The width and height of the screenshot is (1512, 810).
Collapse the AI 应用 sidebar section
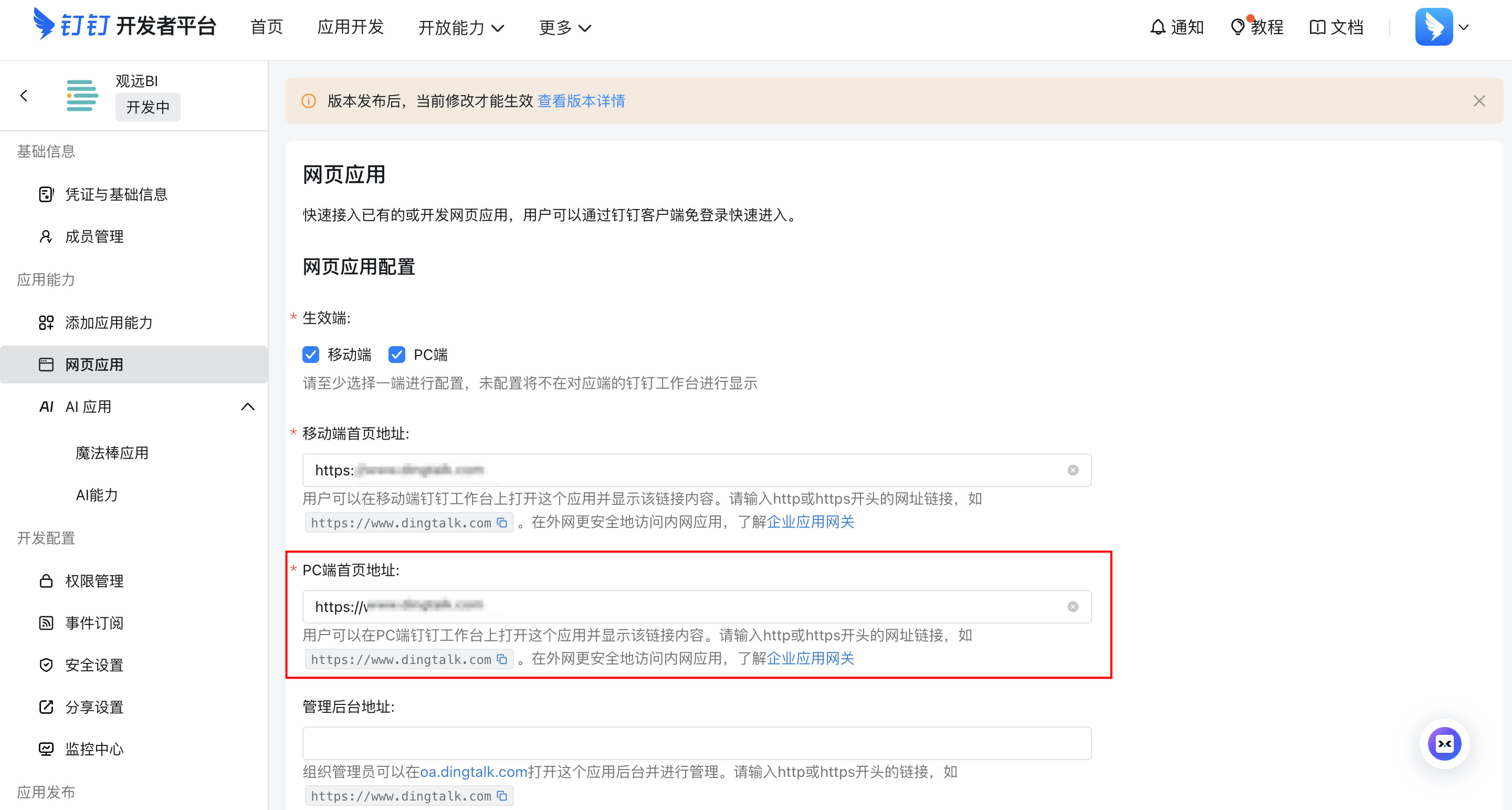coord(248,407)
